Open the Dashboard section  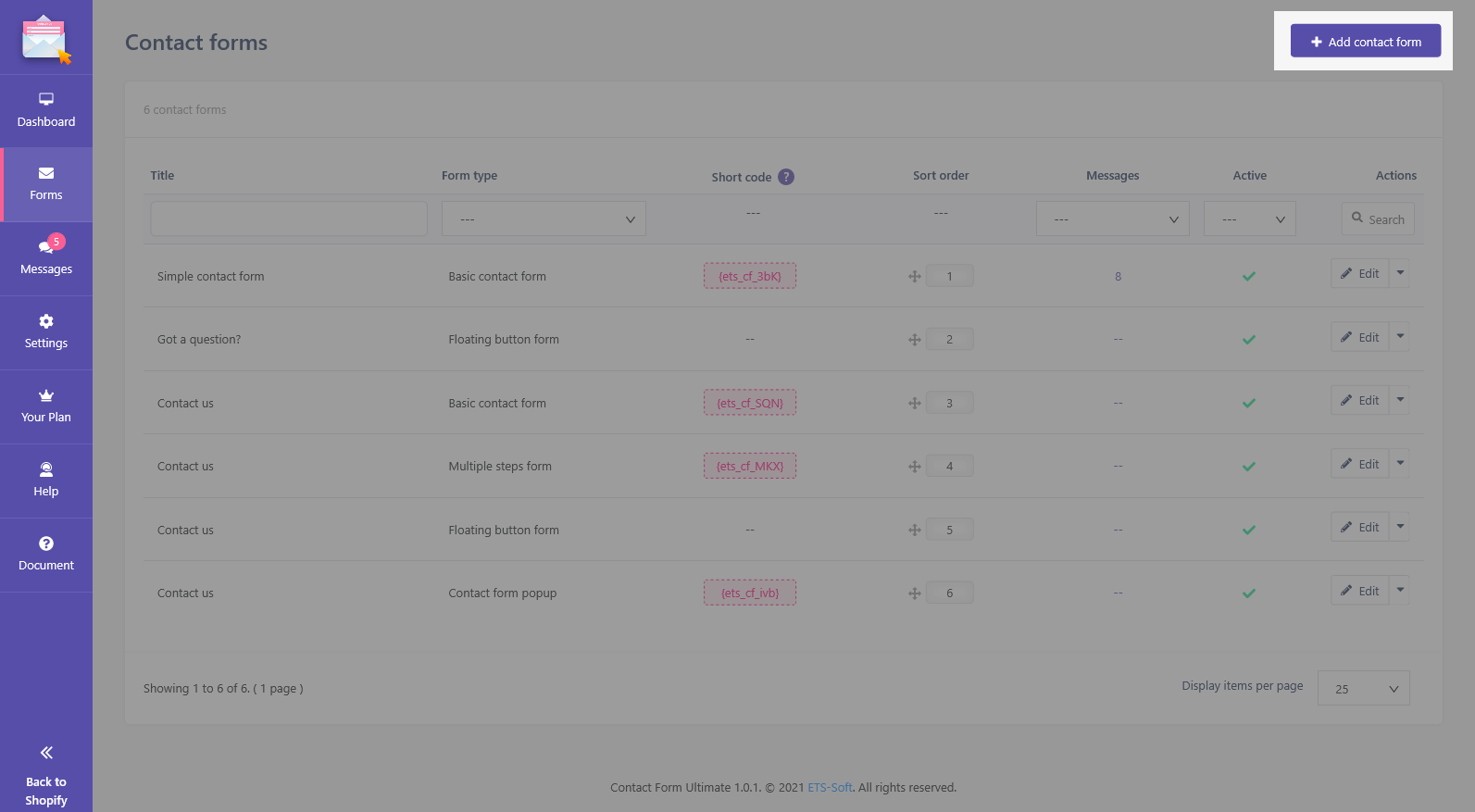(x=46, y=111)
